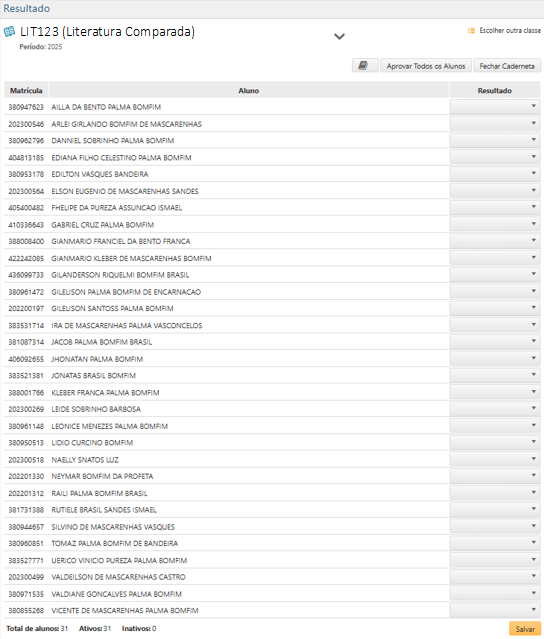Image resolution: width=544 pixels, height=639 pixels.
Task: Open Resultado dropdown for UERICO VINICIO
Action: point(495,560)
